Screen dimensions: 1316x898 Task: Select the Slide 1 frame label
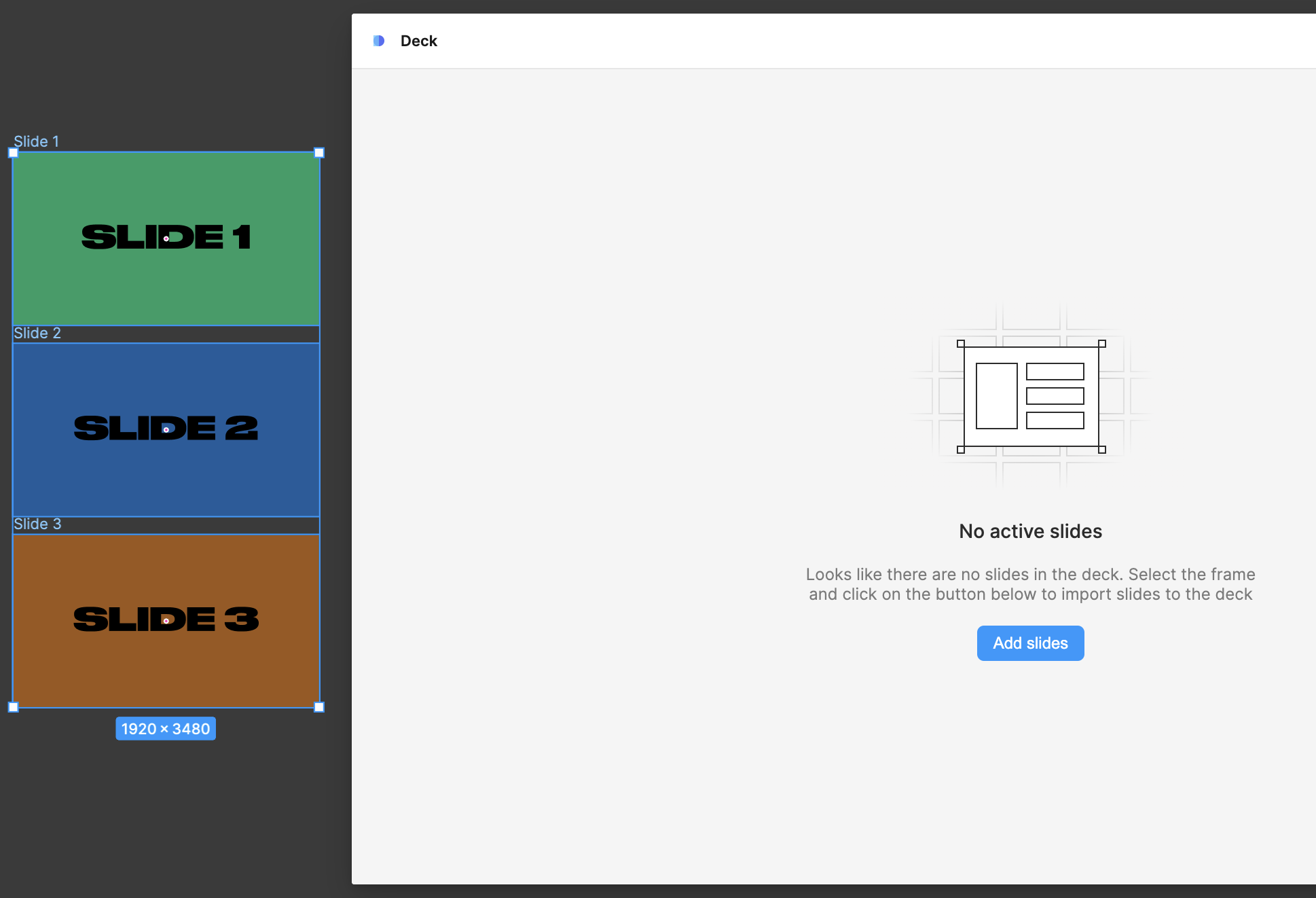pos(36,141)
